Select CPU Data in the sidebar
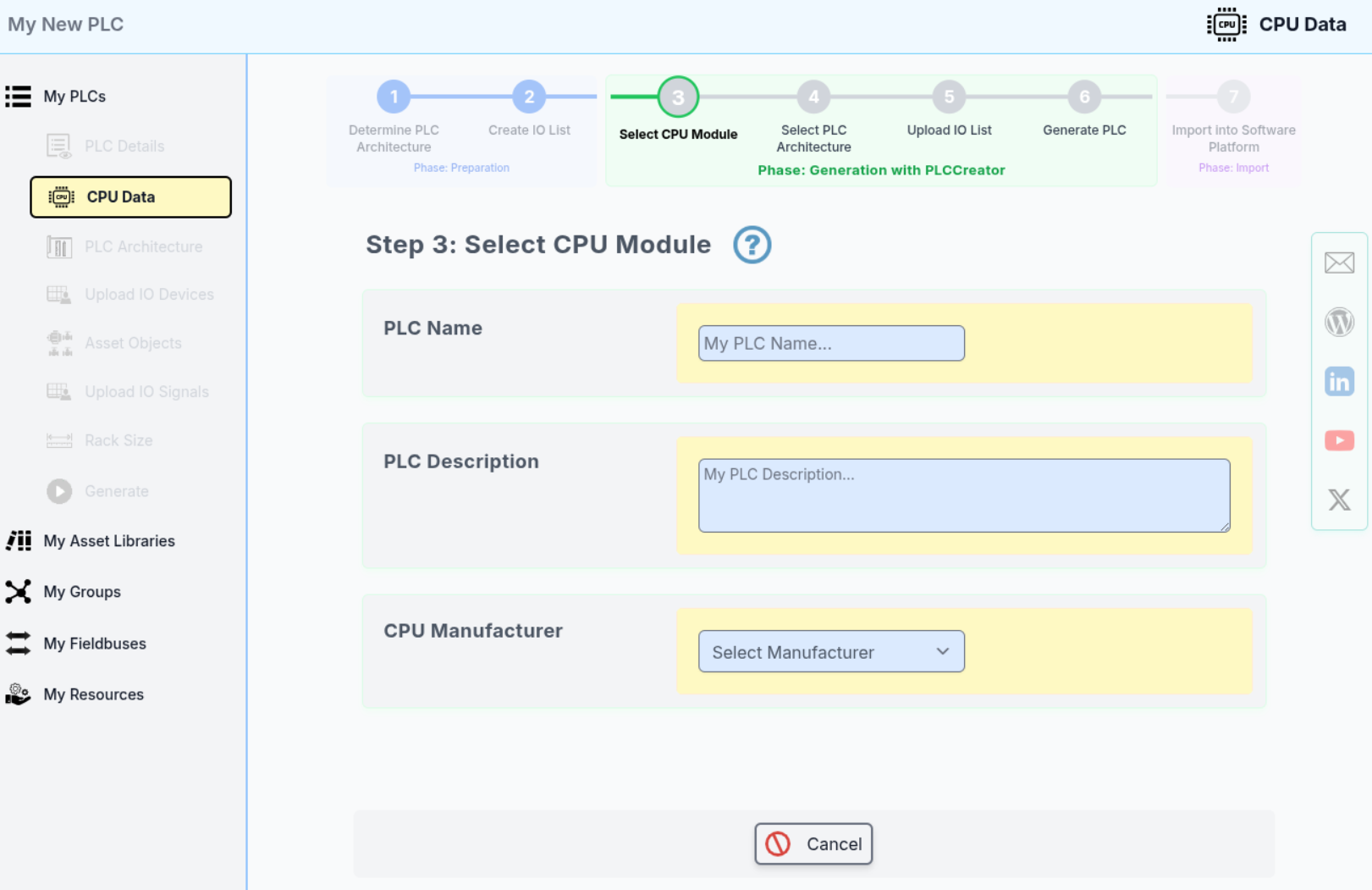1372x890 pixels. point(130,197)
